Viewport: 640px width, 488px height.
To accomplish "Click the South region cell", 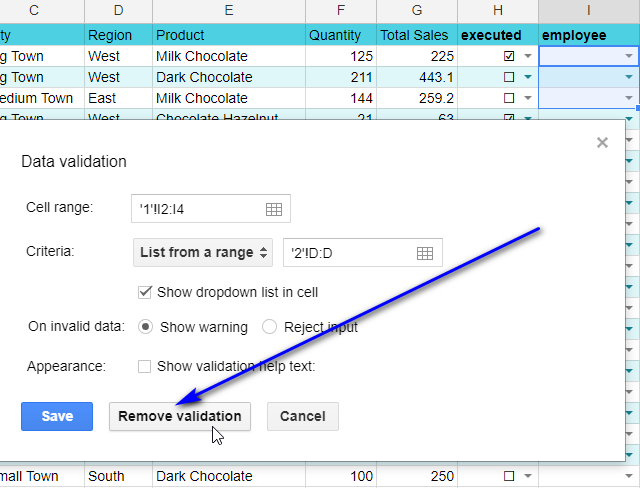I will [x=118, y=476].
